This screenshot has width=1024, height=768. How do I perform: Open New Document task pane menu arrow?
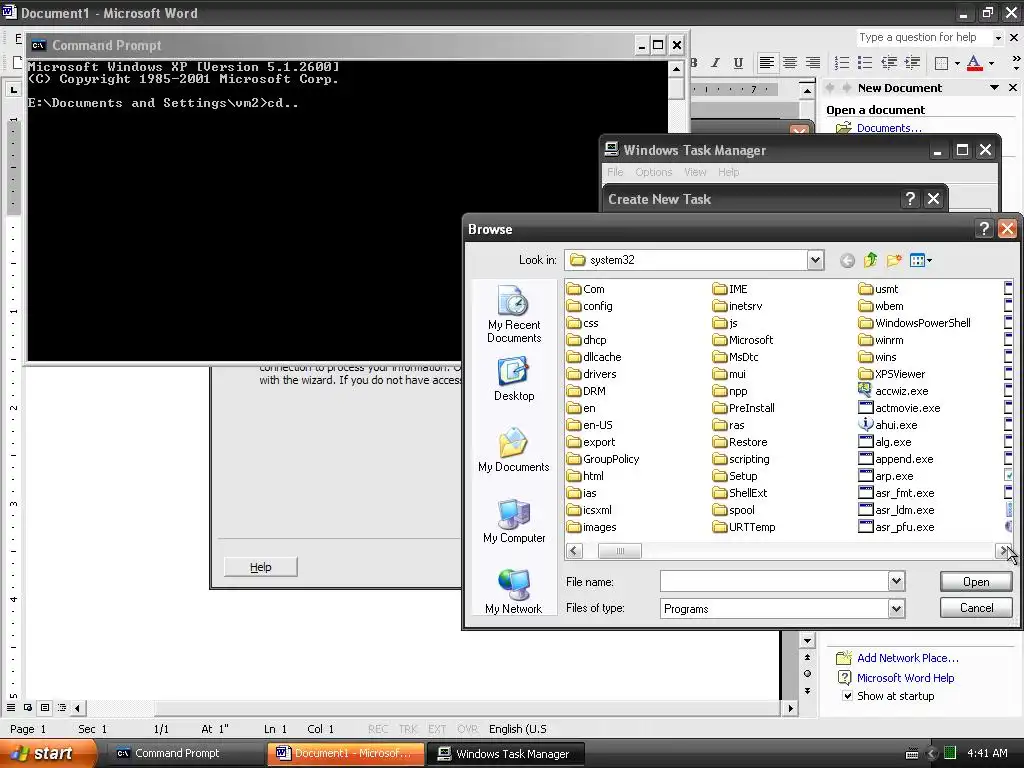point(994,88)
